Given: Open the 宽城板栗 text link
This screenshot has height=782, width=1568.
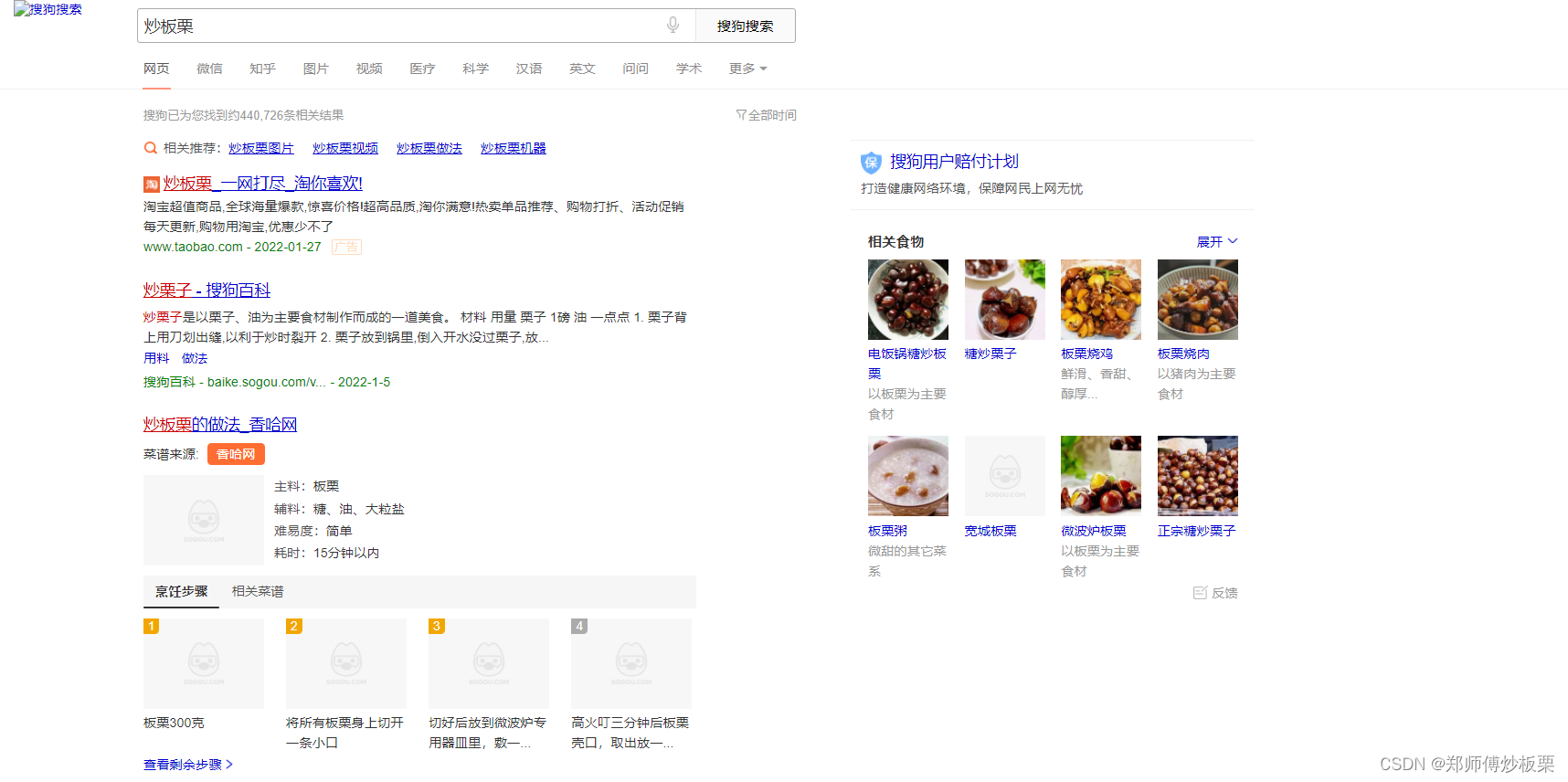Looking at the screenshot, I should click(991, 531).
